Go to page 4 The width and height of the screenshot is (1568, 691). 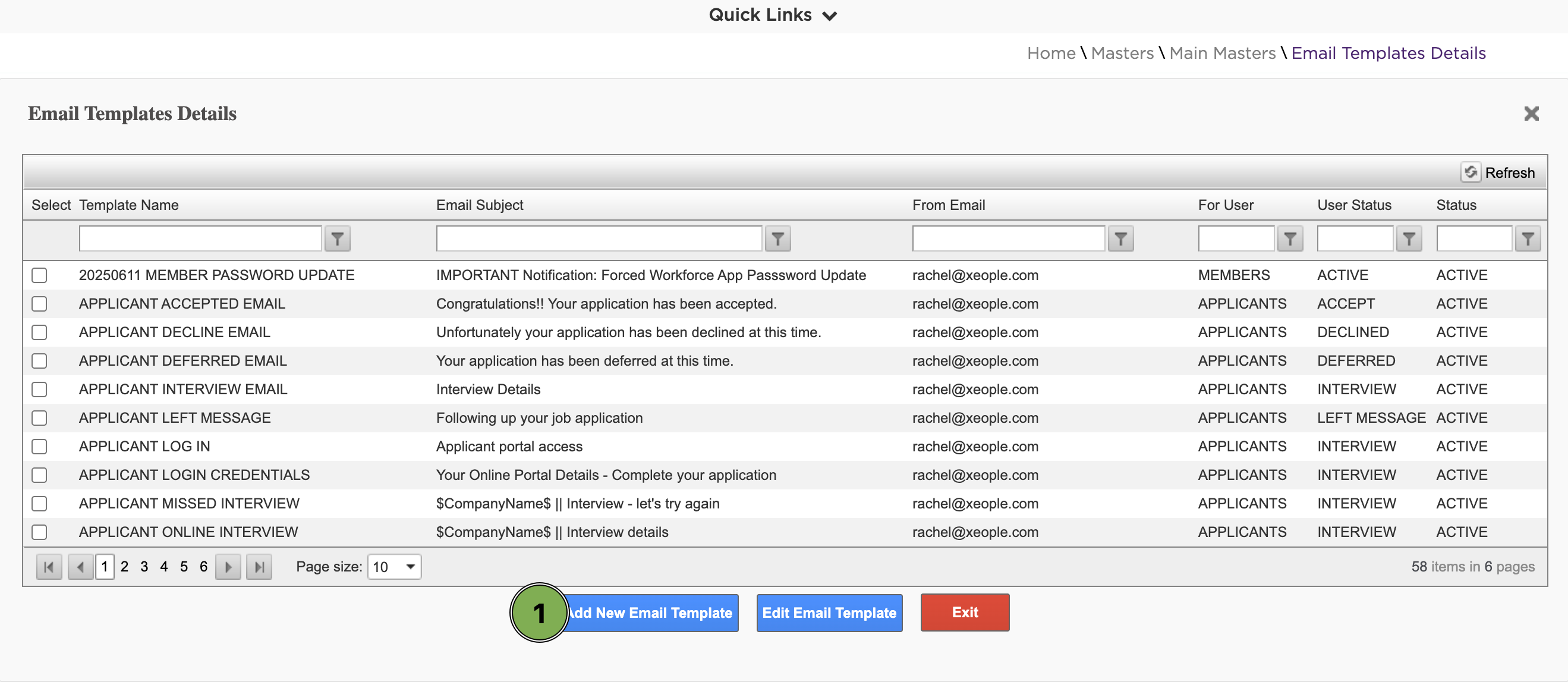click(163, 567)
